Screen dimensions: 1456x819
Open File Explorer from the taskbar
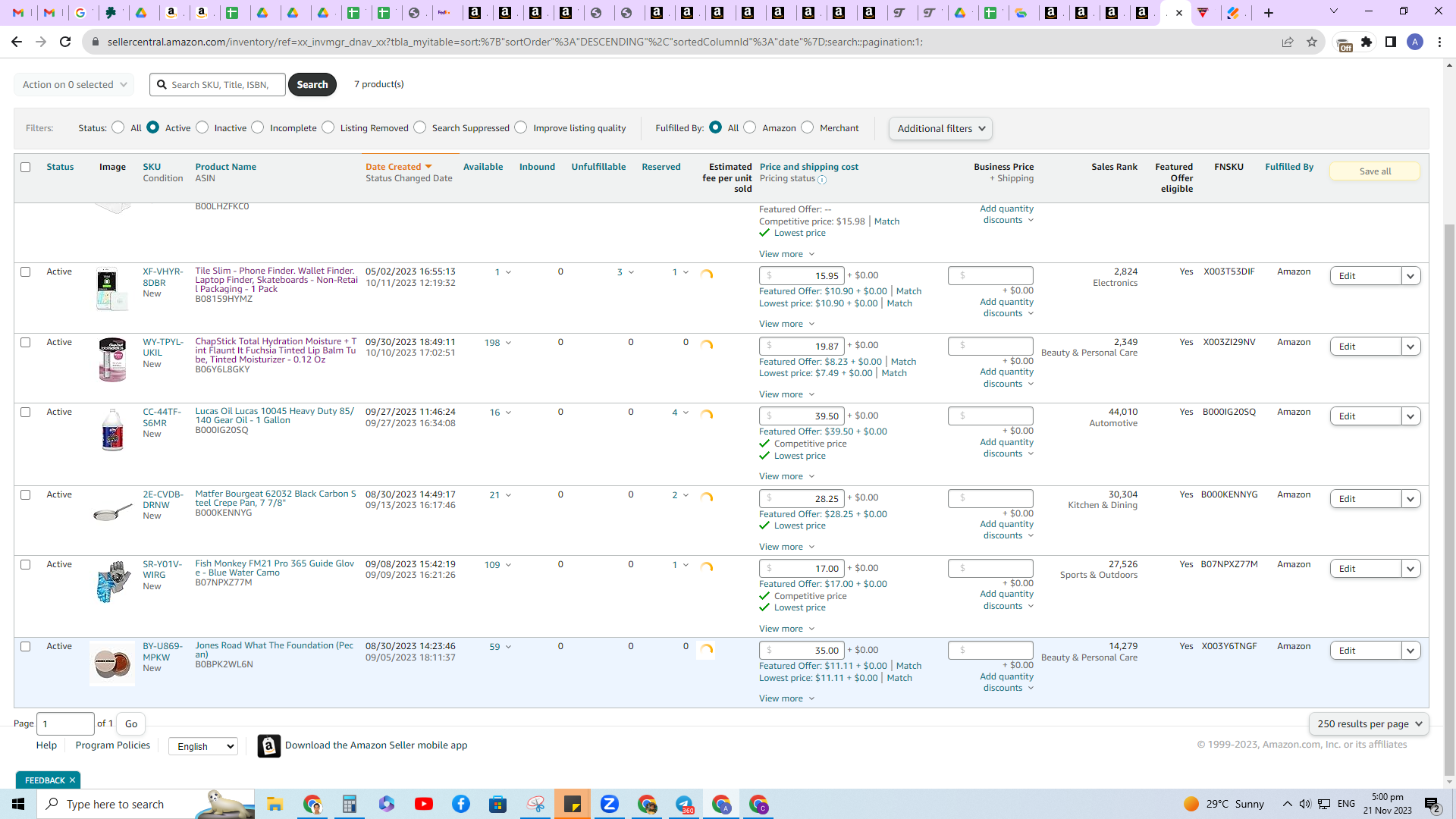pyautogui.click(x=275, y=804)
